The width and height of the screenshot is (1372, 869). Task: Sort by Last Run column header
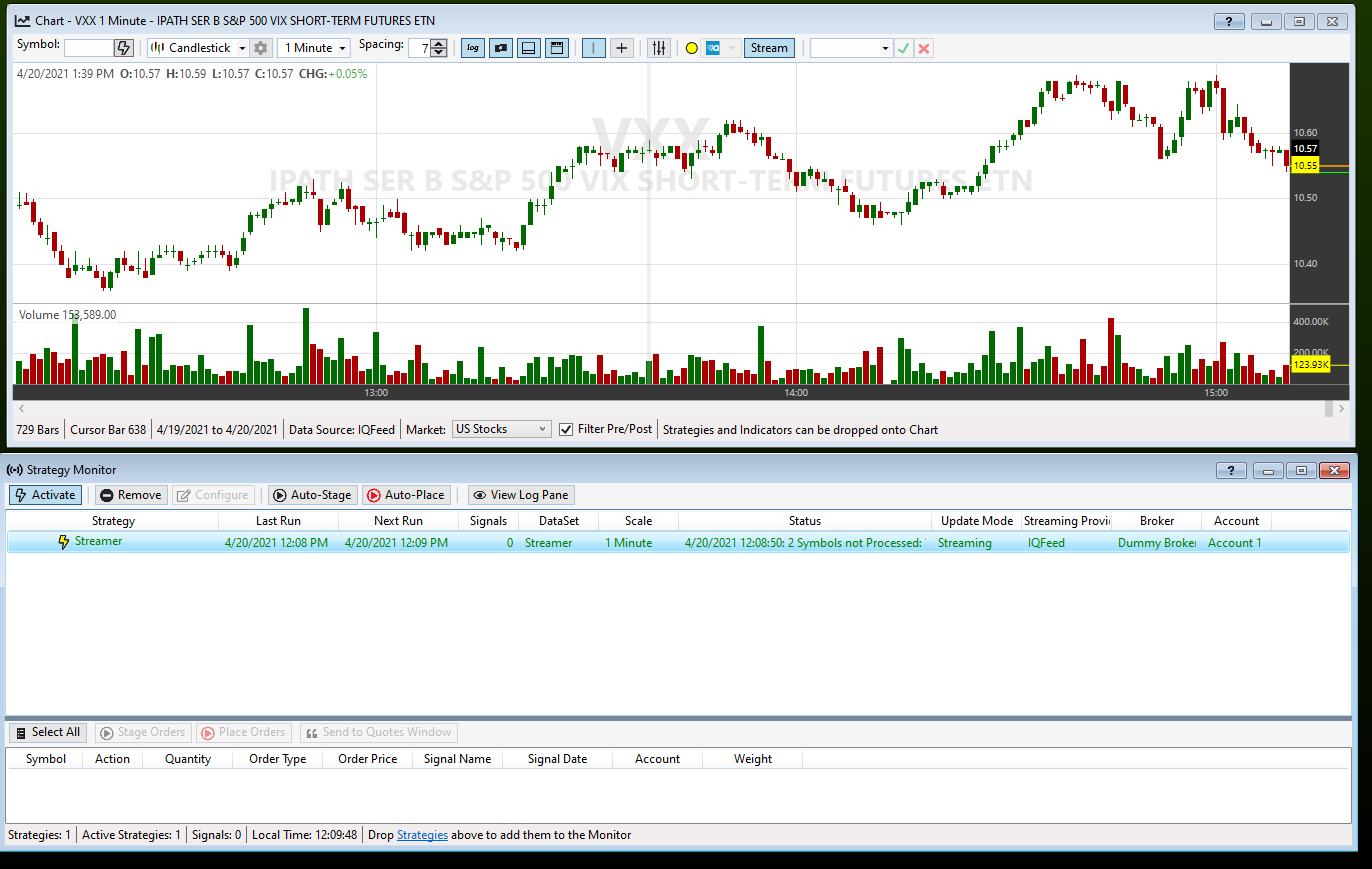(278, 521)
